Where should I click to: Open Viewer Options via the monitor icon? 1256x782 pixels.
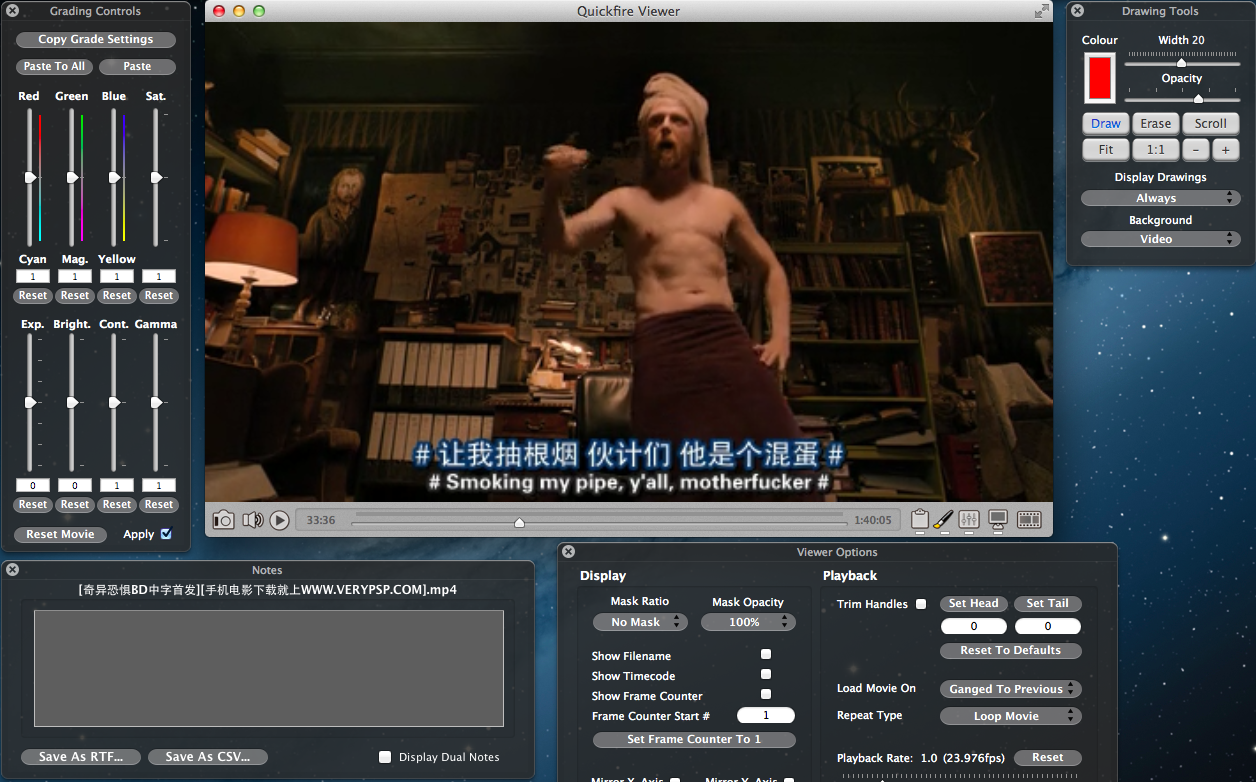click(x=997, y=519)
